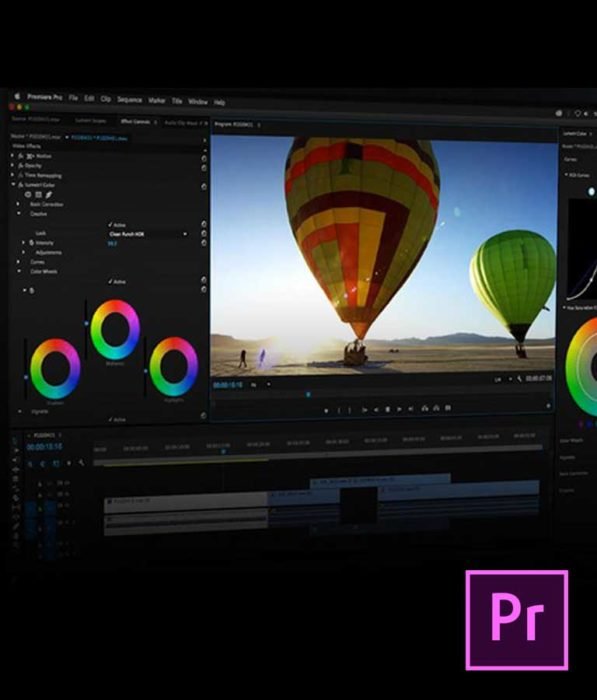Open the Clip menu
This screenshot has height=700, width=597.
point(105,99)
